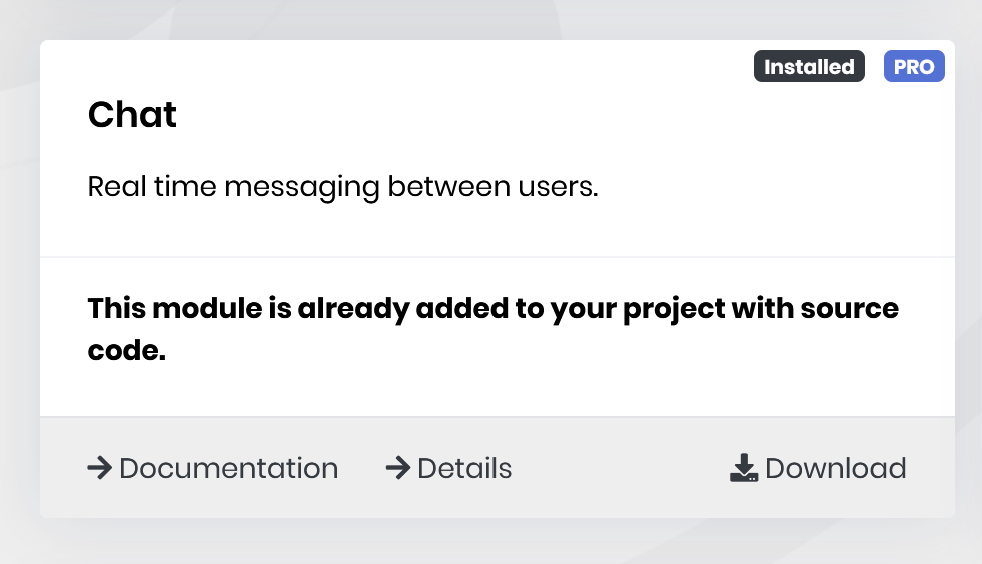This screenshot has width=982, height=564.
Task: Open the Documentation link
Action: tap(228, 468)
